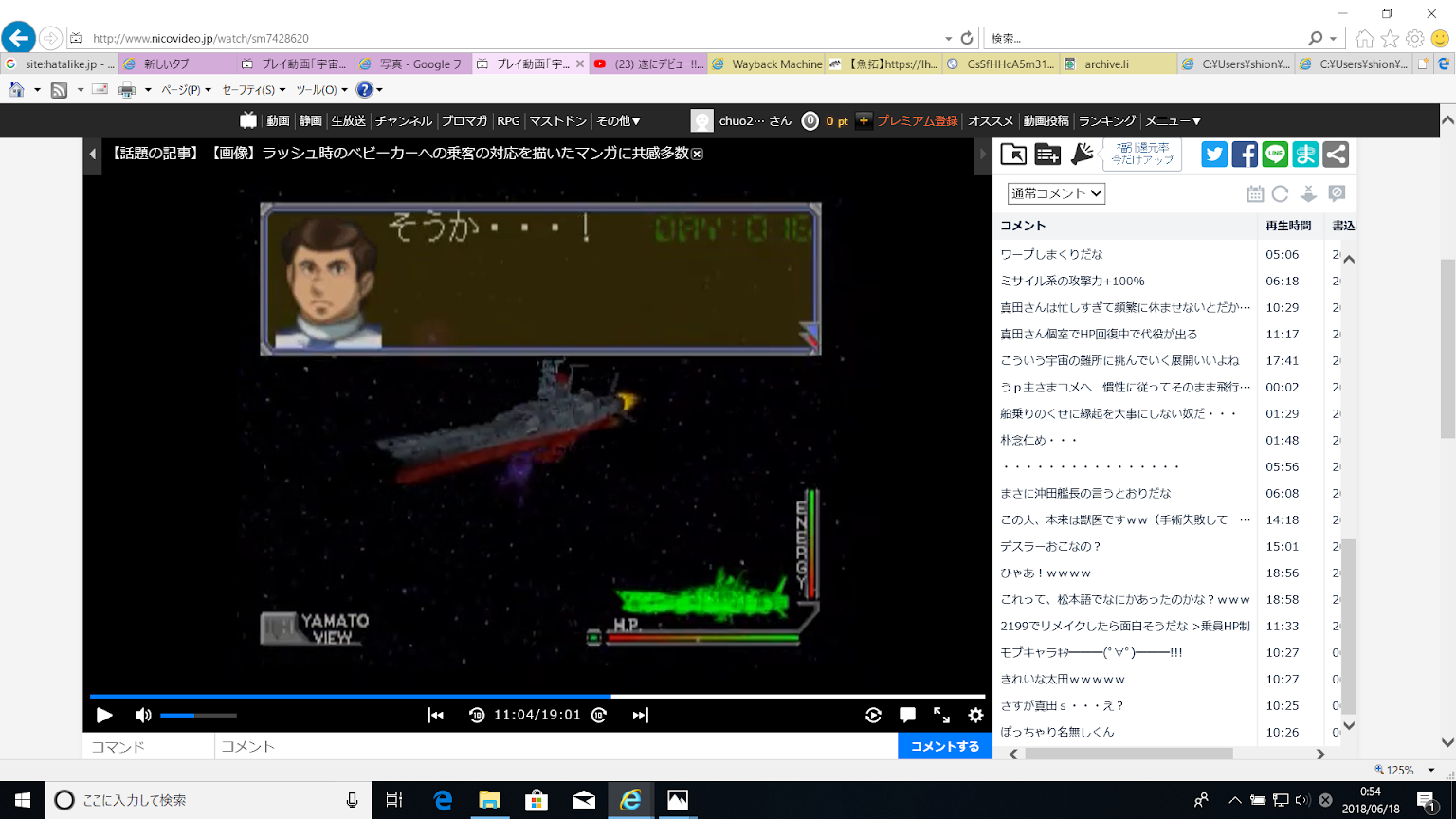Viewport: 1456px width, 819px height.
Task: Open the 生放送 link in header
Action: click(348, 120)
